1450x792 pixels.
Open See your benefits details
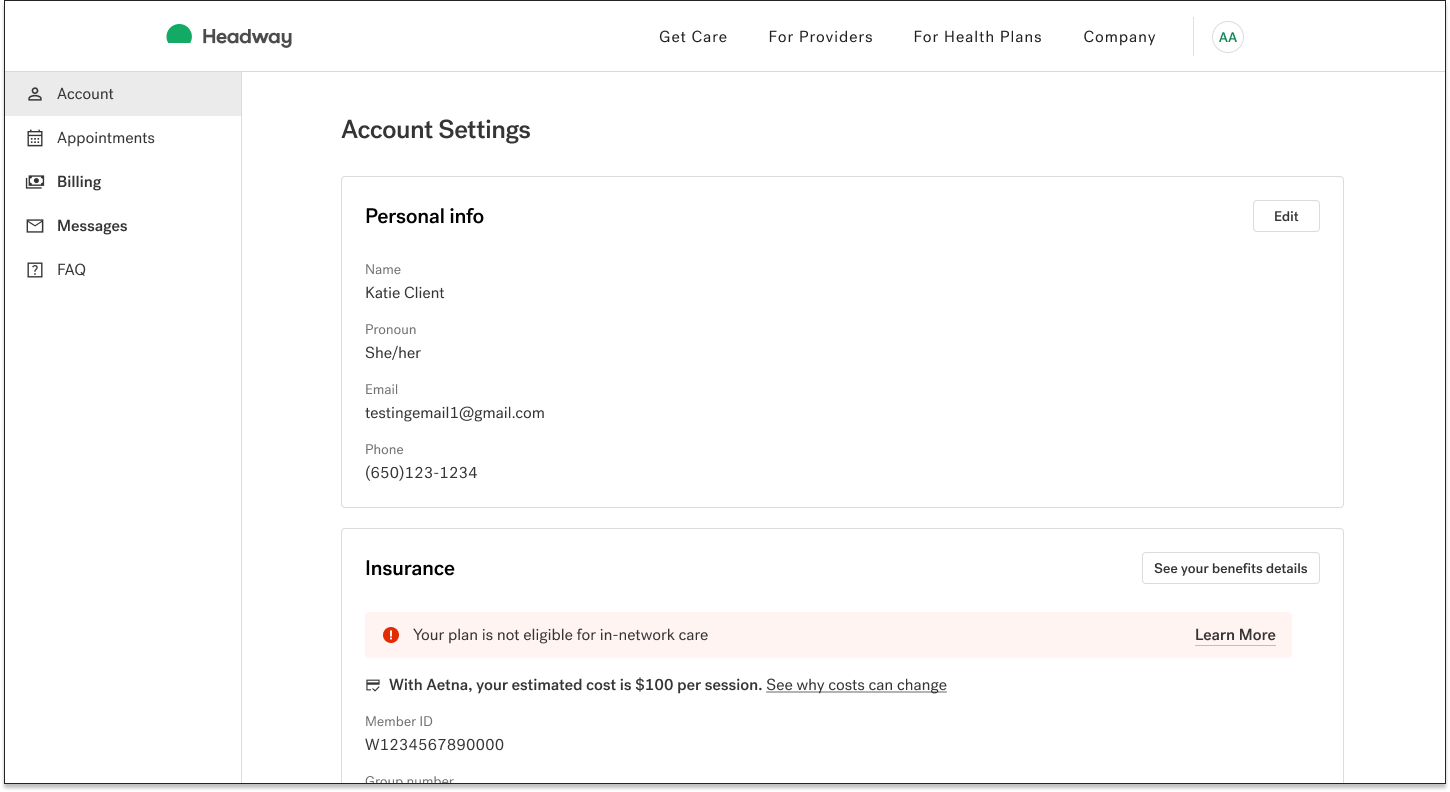point(1230,568)
